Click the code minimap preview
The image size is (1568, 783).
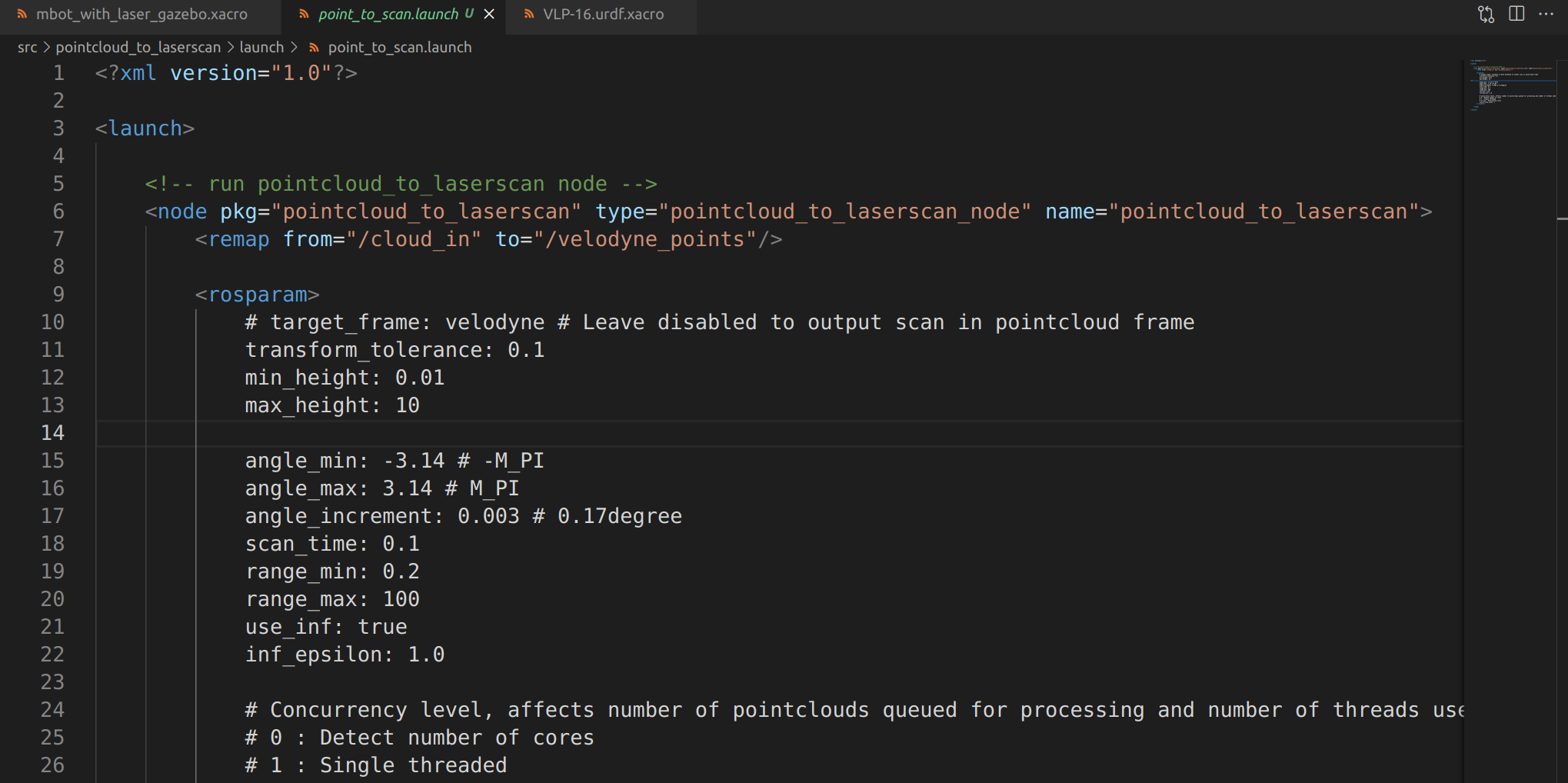tap(1511, 85)
